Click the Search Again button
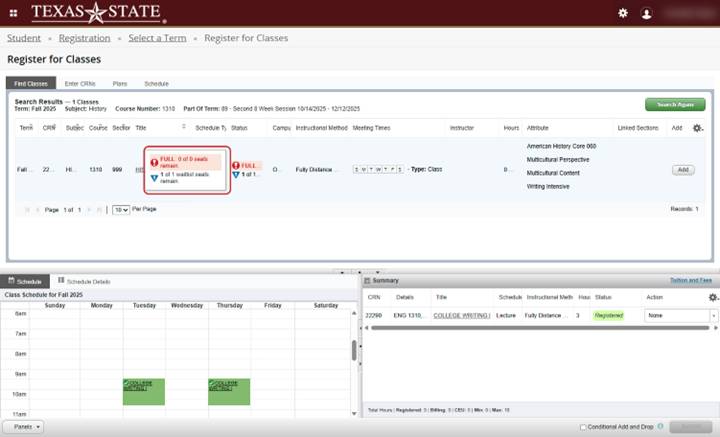This screenshot has height=437, width=720. coord(675,104)
